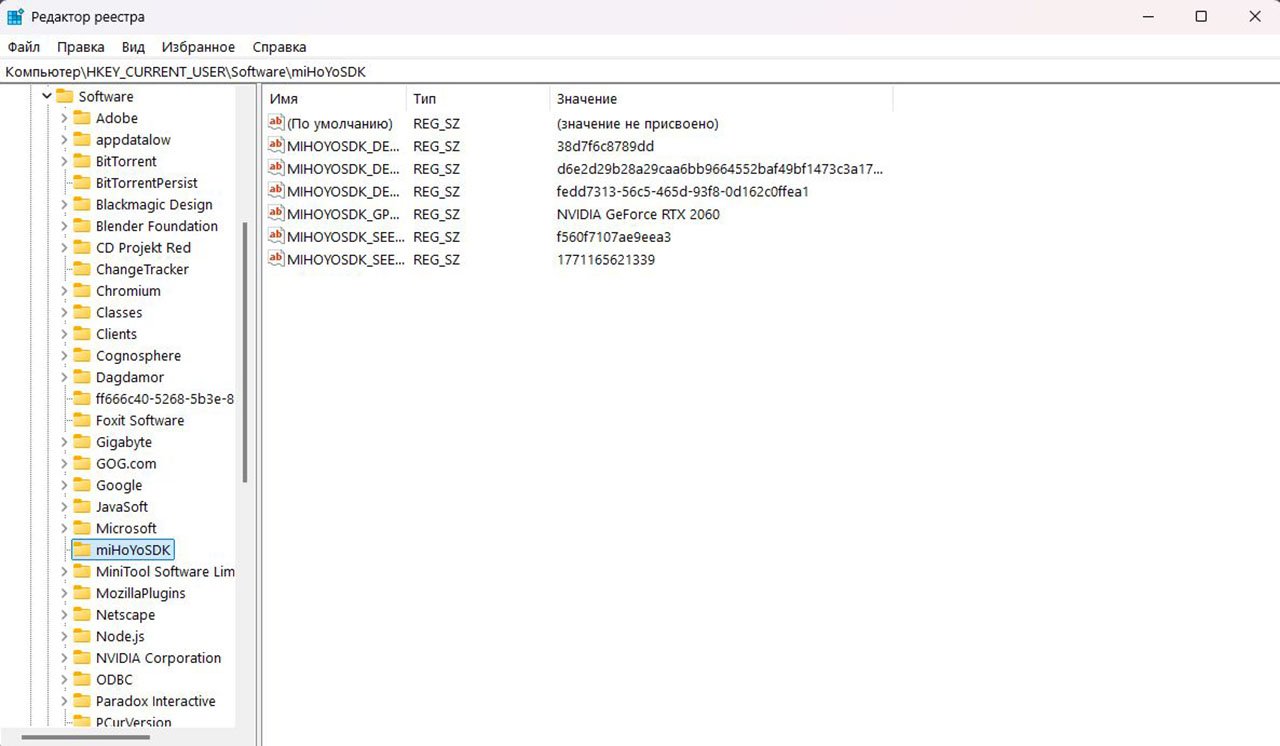Click the folder icon next to Adobe
The width and height of the screenshot is (1280, 746).
click(82, 118)
